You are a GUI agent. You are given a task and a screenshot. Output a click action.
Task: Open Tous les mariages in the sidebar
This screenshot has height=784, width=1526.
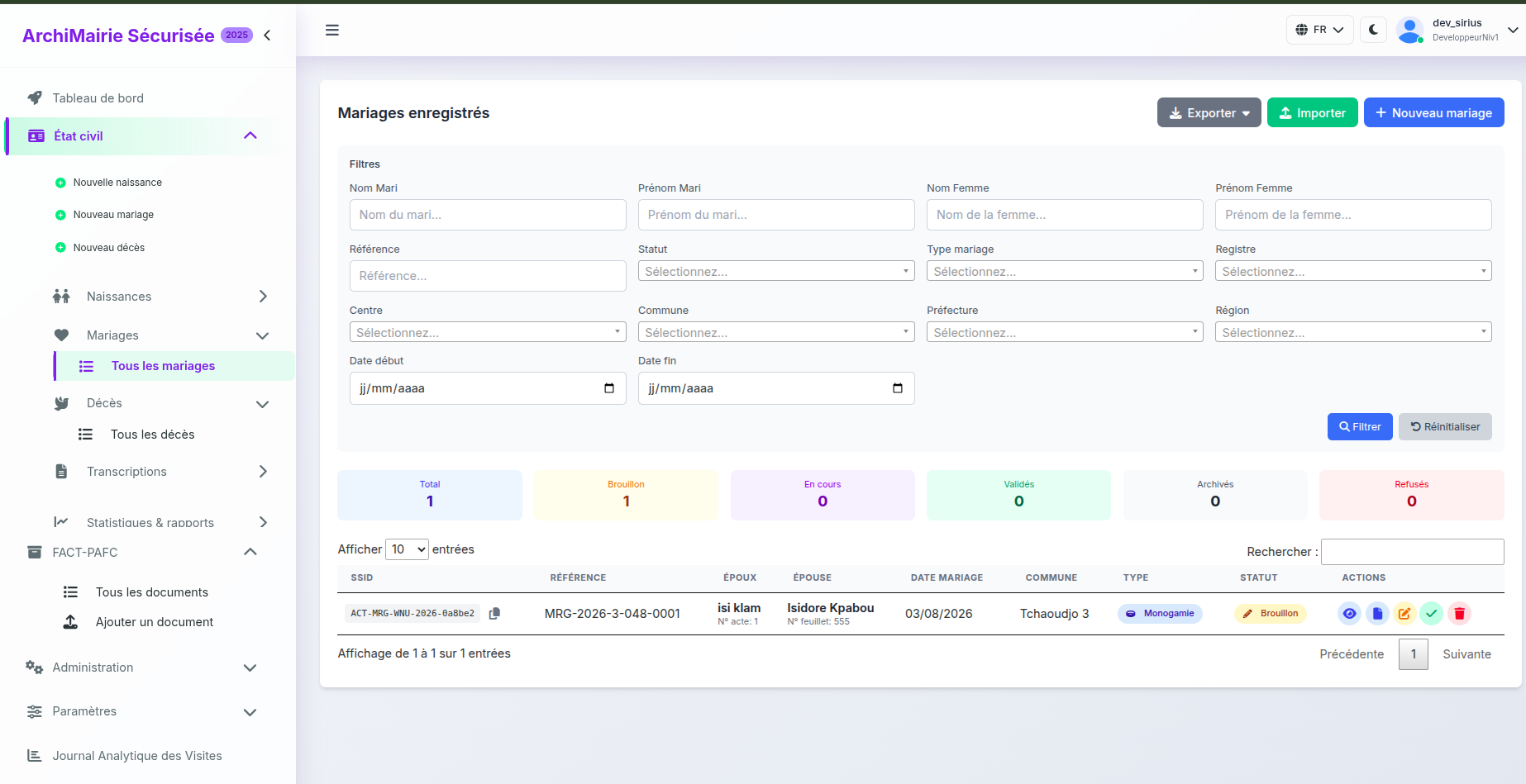click(174, 366)
